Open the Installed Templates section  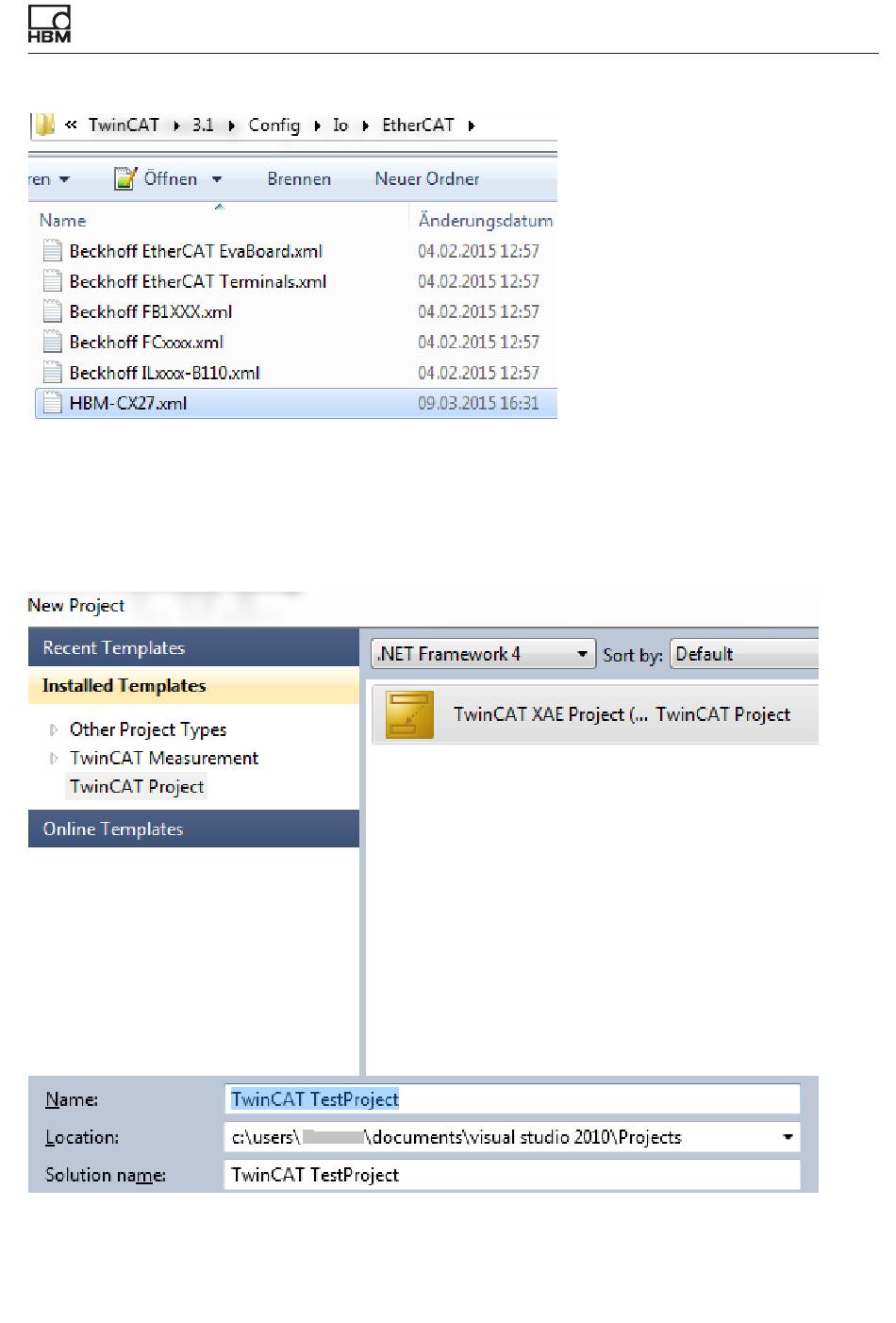(193, 686)
